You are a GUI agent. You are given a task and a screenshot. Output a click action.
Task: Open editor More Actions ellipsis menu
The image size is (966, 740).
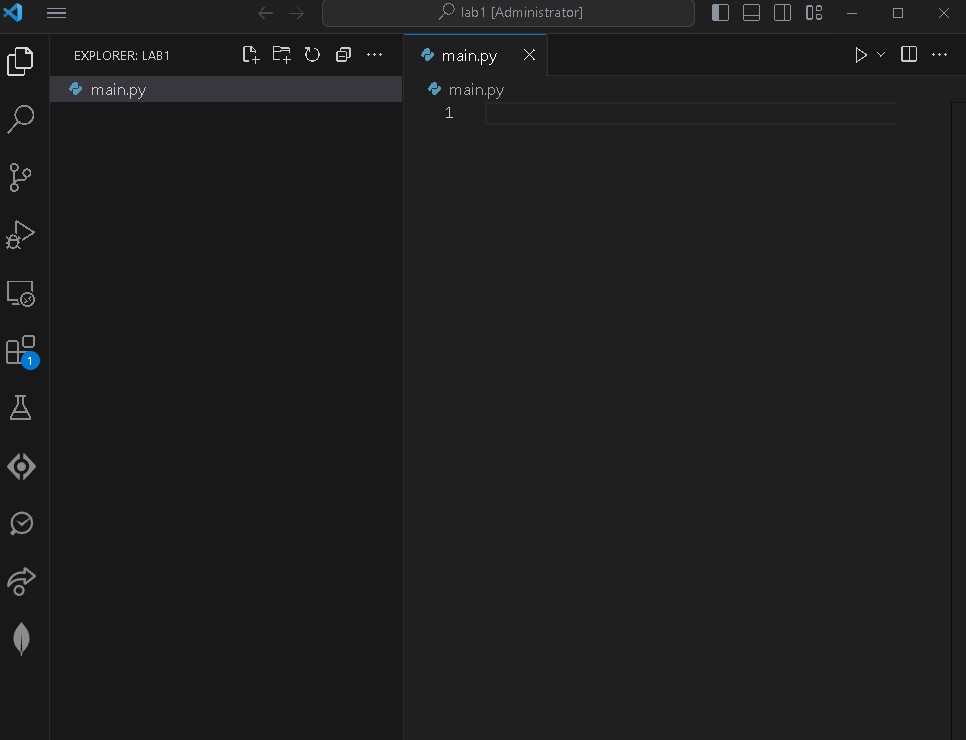pos(939,55)
